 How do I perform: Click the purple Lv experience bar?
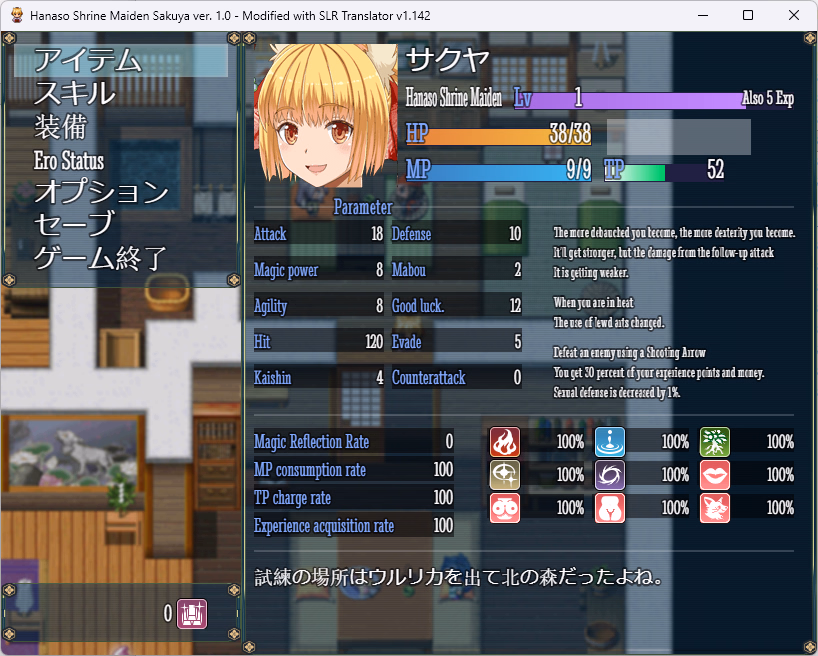(628, 98)
